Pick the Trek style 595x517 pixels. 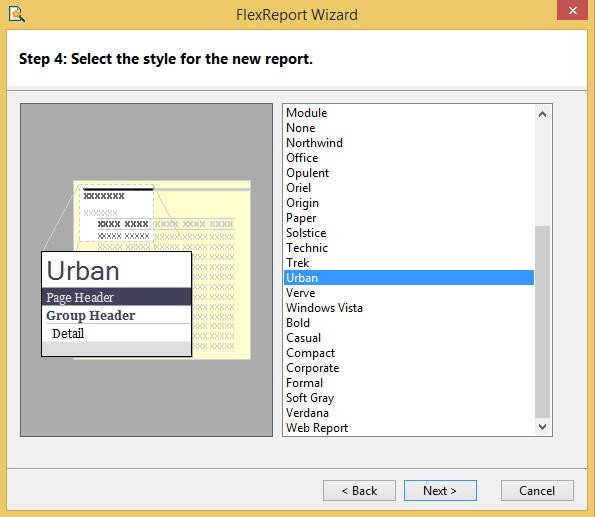409,263
